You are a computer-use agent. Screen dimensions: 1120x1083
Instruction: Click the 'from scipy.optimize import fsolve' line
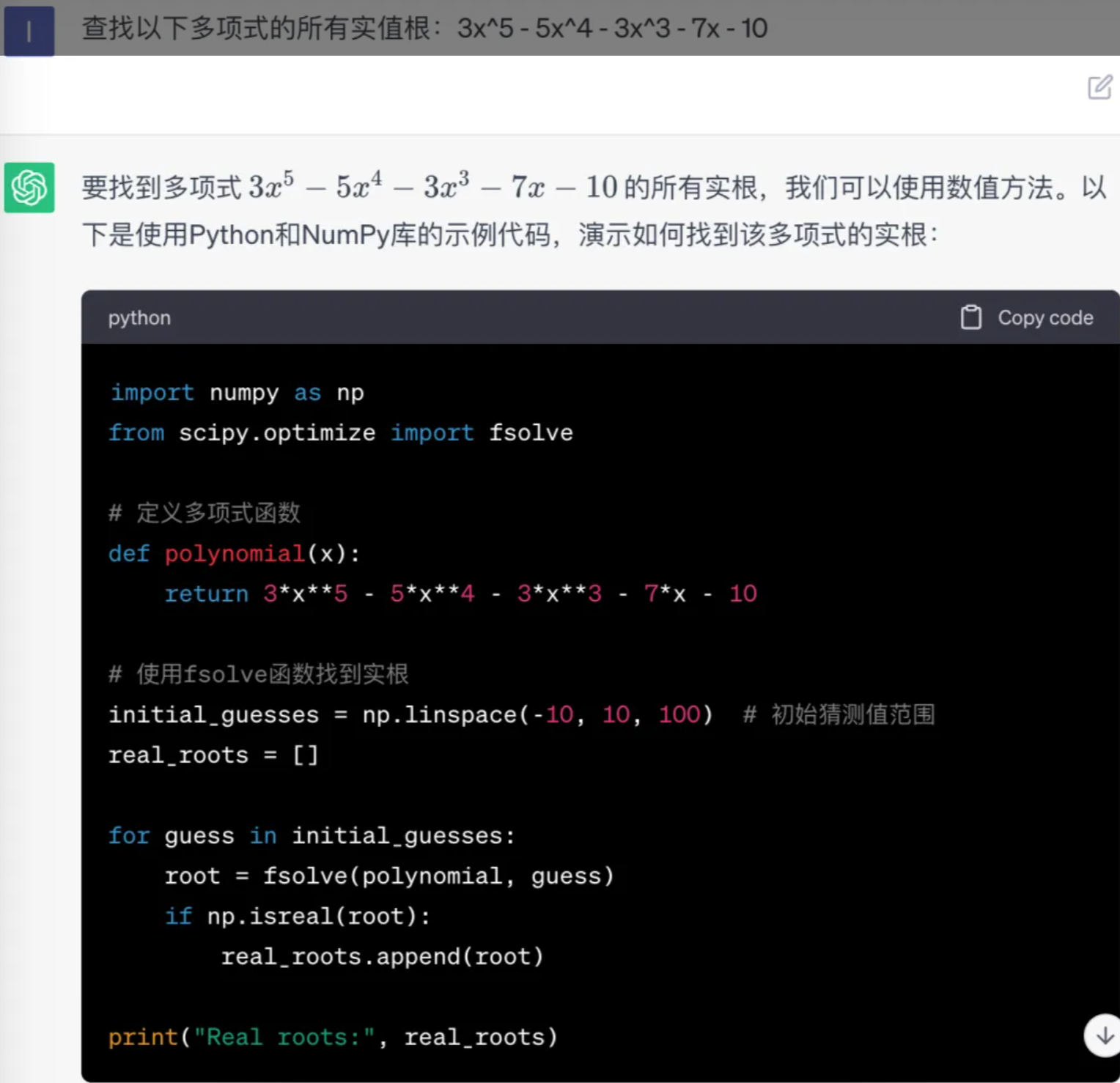coord(341,433)
